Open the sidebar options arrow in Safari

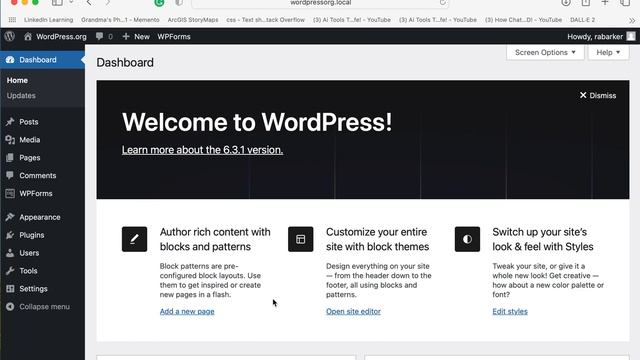coord(71,2)
